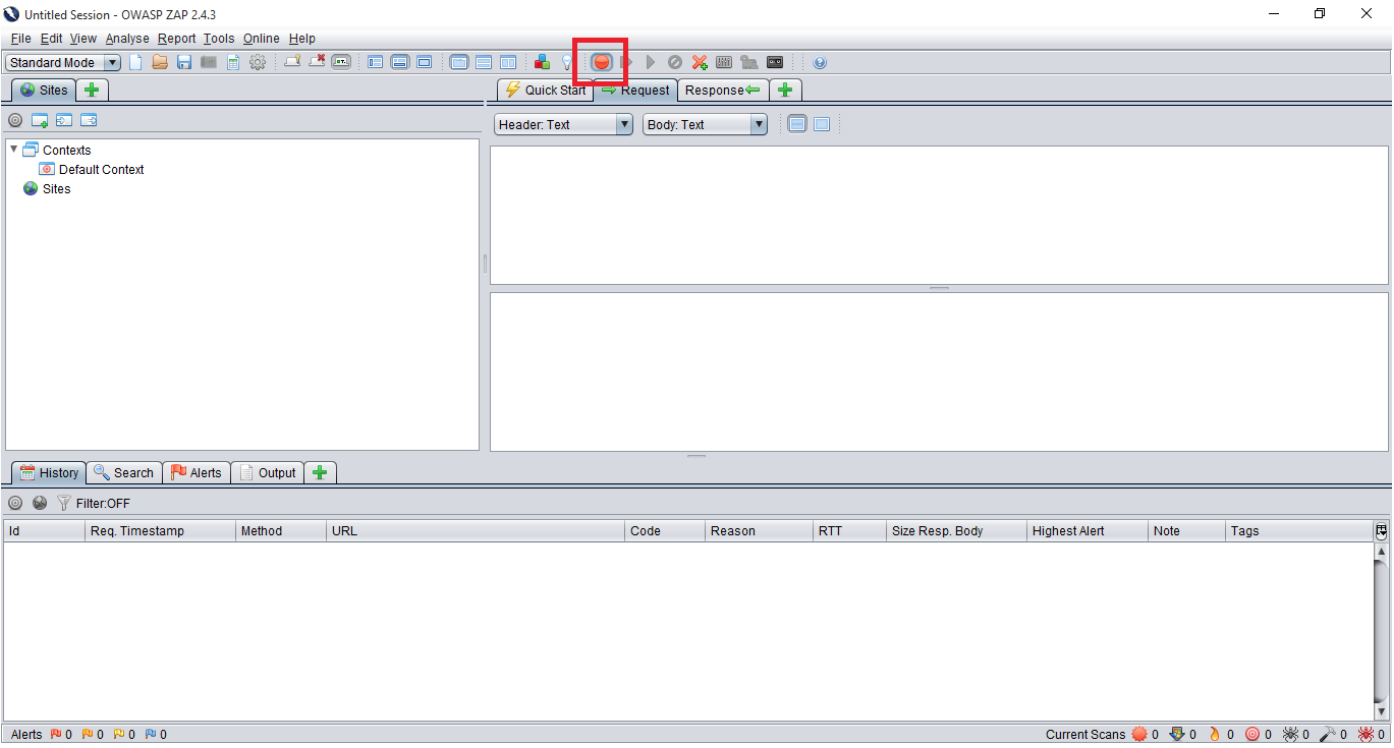1394x748 pixels.
Task: Toggle request and response panels side by side
Action: coord(508,63)
